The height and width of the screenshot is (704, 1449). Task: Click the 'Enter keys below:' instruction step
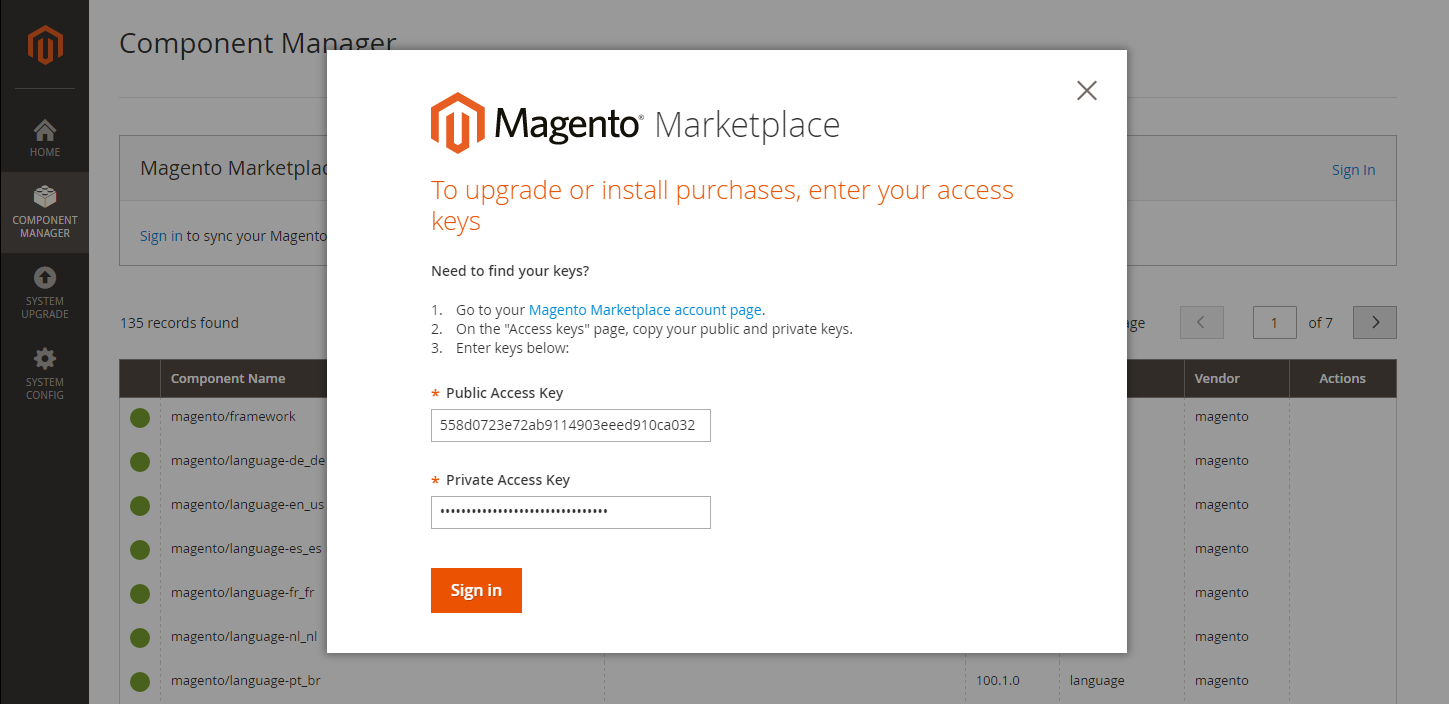[512, 348]
